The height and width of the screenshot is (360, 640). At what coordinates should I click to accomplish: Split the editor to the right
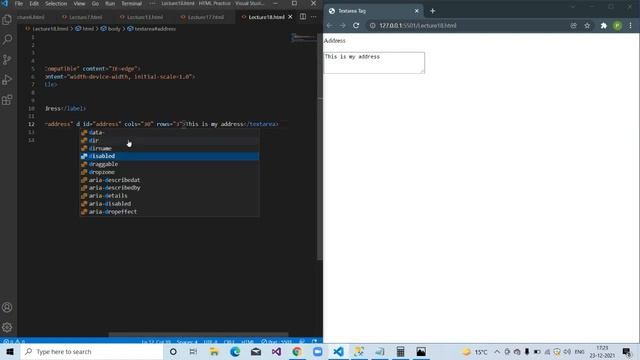pyautogui.click(x=303, y=17)
